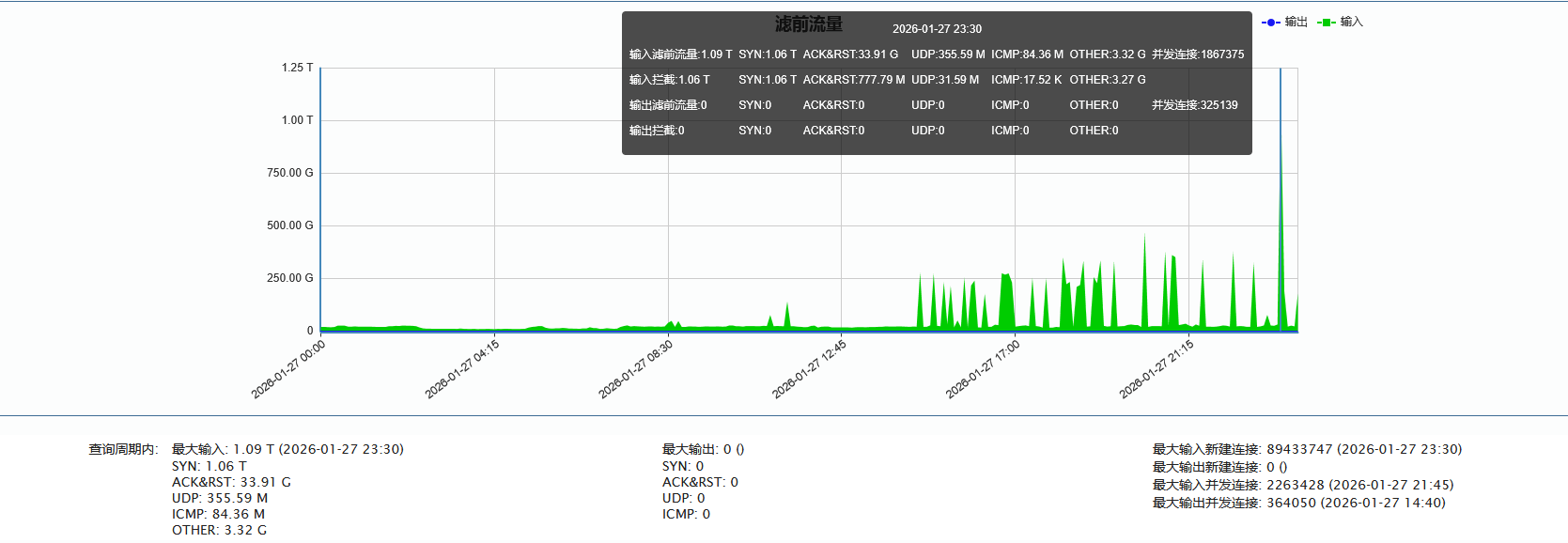Click the blue circle 输出 legend marker
This screenshot has height=543, width=1568.
point(1270,23)
